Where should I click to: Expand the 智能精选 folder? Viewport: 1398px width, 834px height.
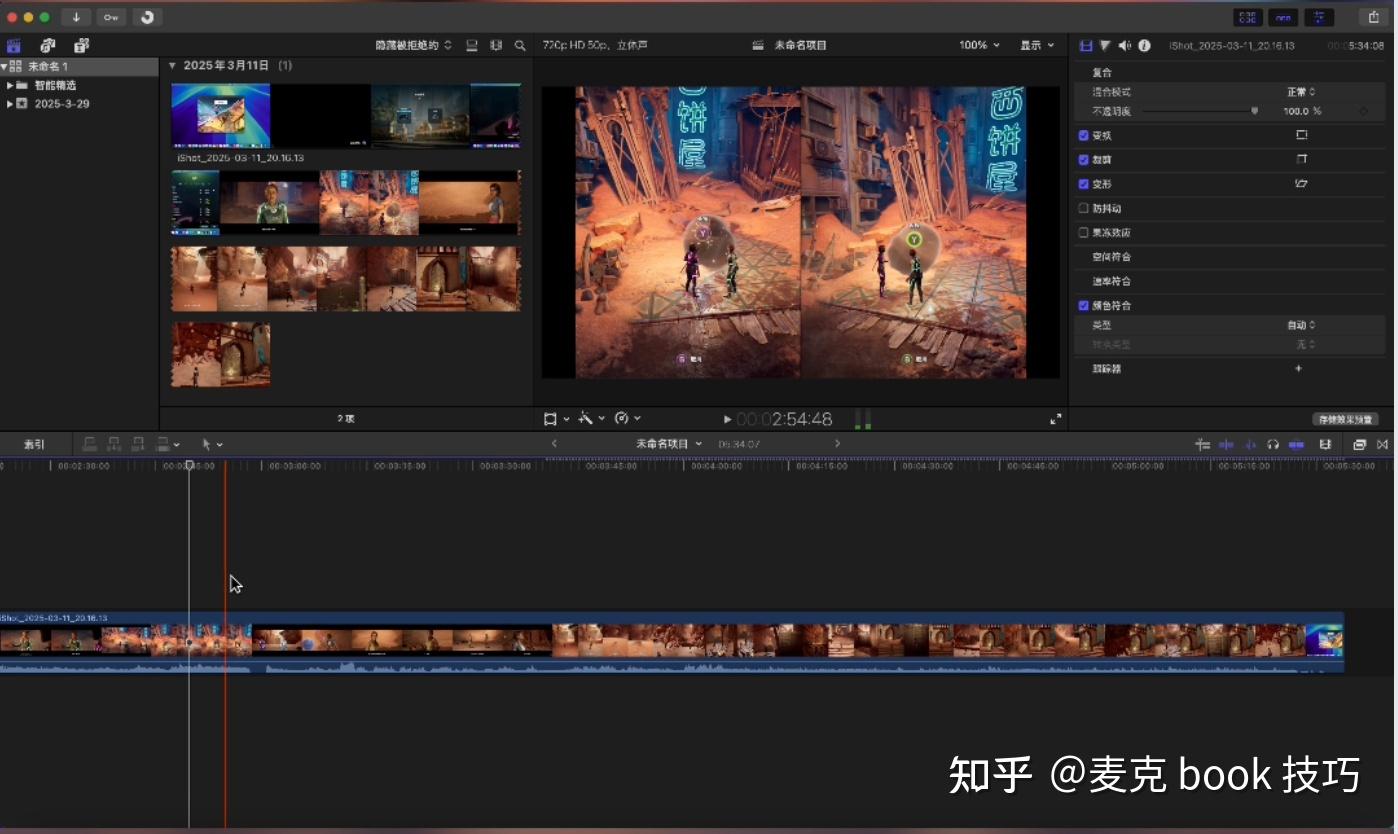[10, 85]
